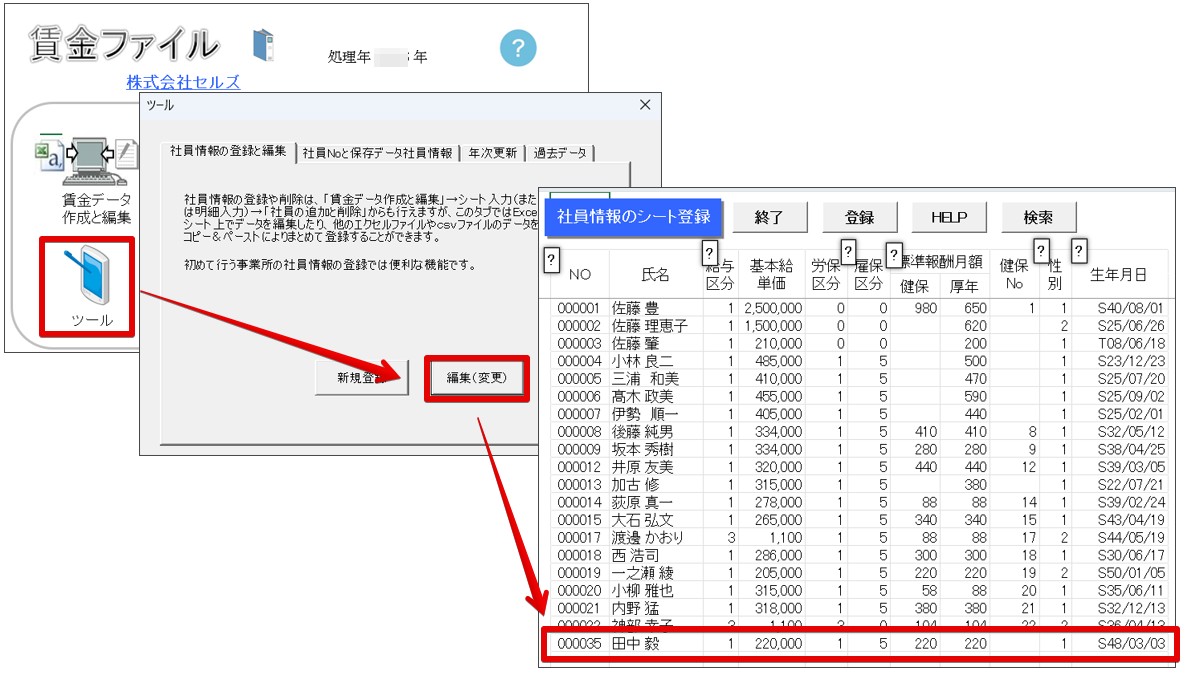Switch to 社員Noと保存データ社員情報 tab
Image resolution: width=1185 pixels, height=674 pixels.
(377, 153)
